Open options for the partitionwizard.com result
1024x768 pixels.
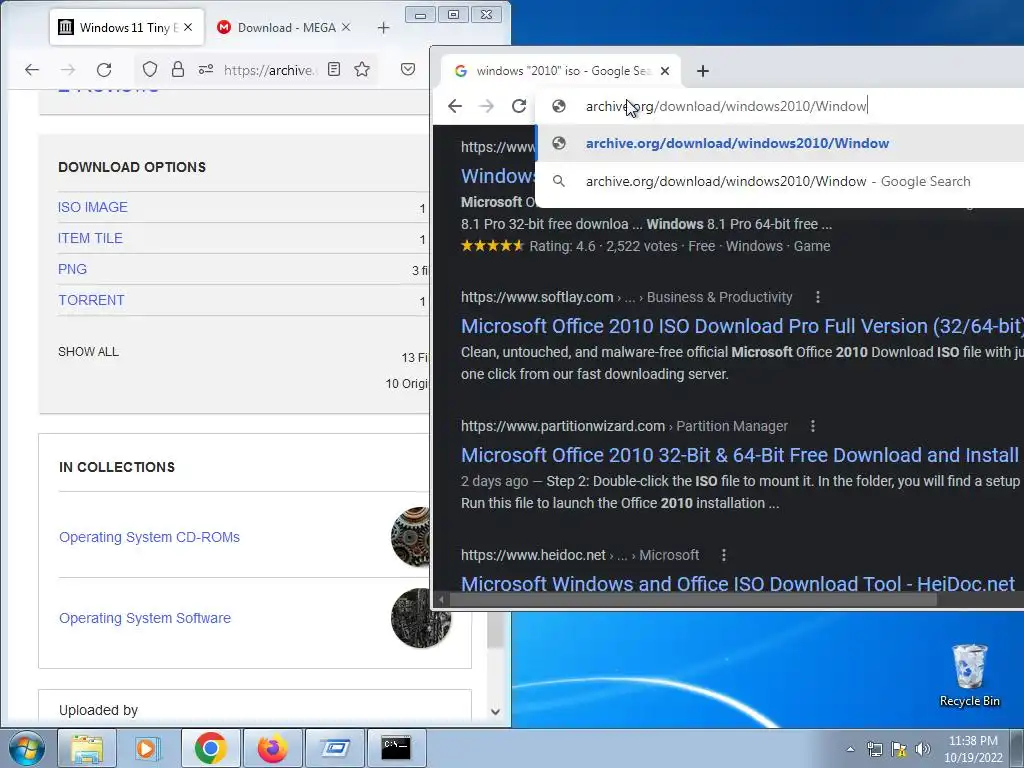tap(812, 426)
